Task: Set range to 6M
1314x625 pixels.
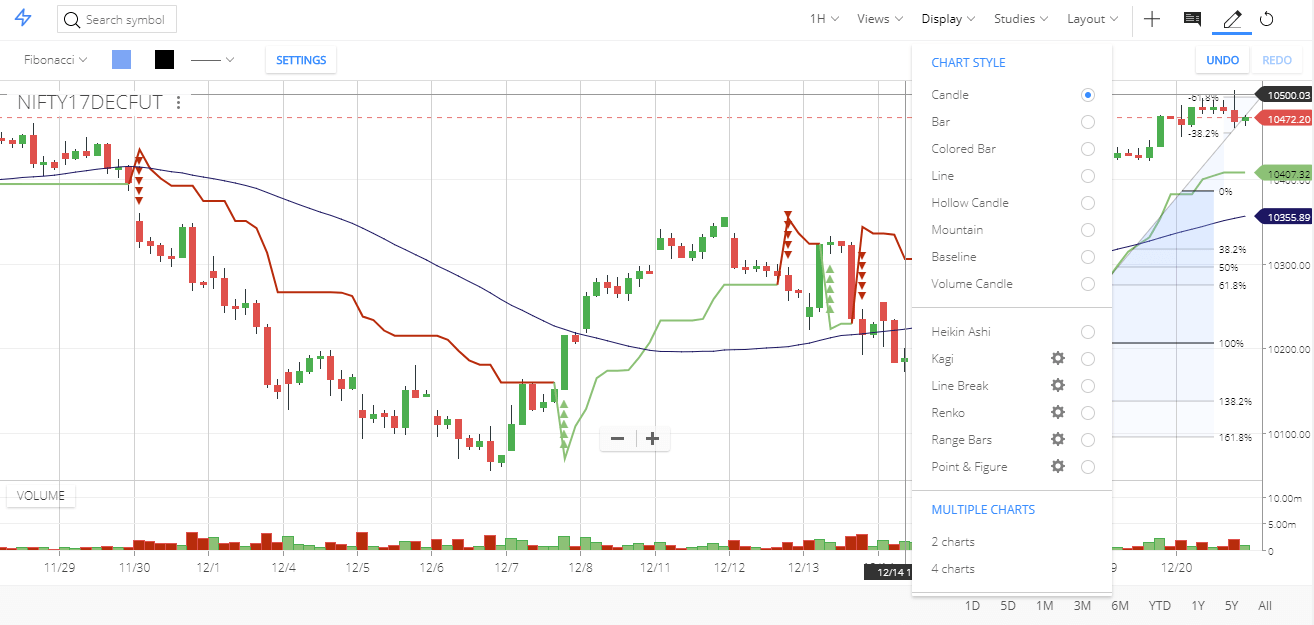Action: point(1119,606)
